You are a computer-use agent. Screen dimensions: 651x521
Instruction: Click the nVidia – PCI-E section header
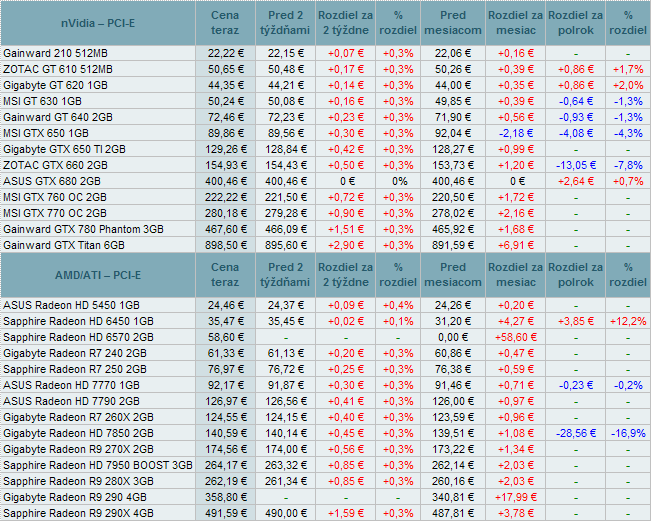100,23
